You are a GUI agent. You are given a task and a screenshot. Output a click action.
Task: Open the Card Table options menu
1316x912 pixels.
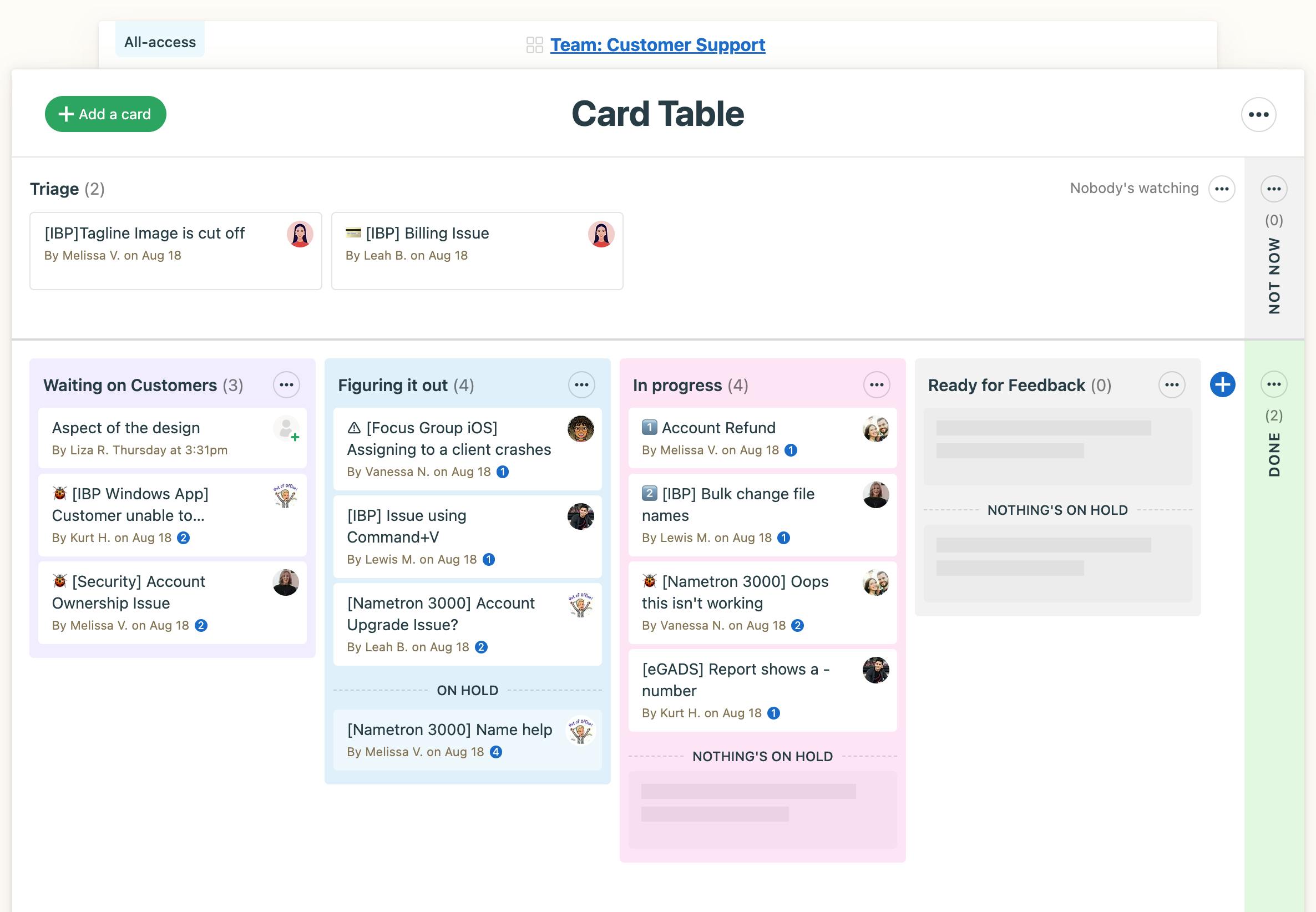pyautogui.click(x=1258, y=114)
